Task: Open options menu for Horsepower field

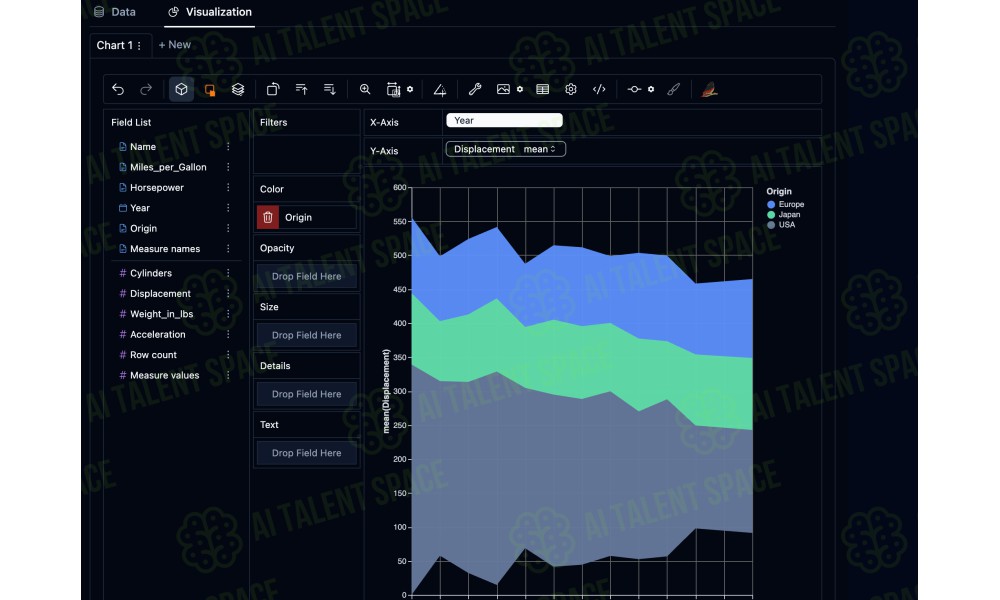Action: coord(228,187)
